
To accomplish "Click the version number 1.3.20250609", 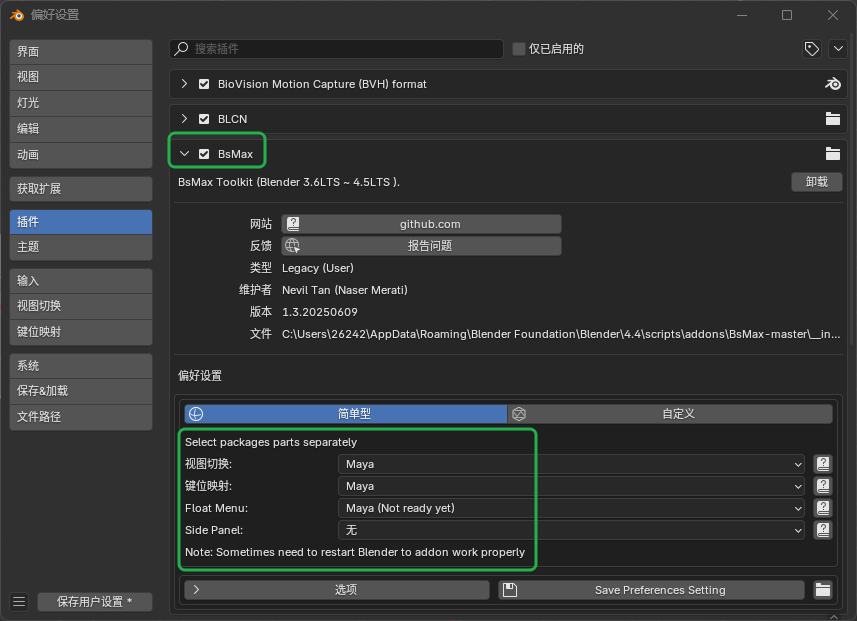I will [x=320, y=312].
